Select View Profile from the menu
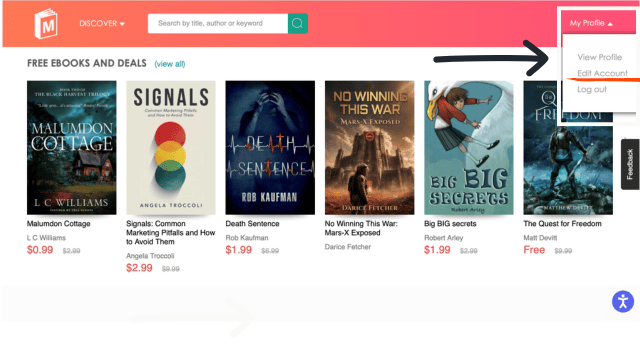Image resolution: width=640 pixels, height=360 pixels. 599,57
